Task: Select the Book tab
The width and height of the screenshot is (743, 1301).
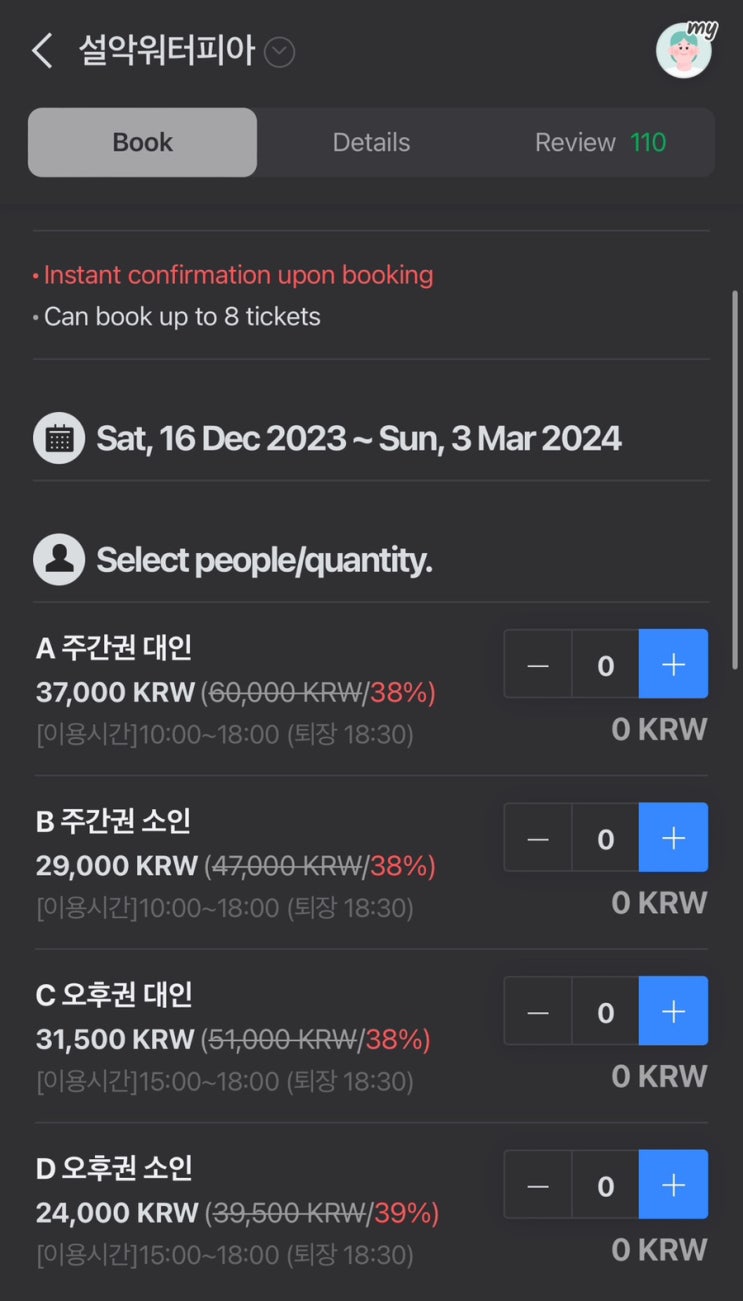Action: click(x=142, y=143)
